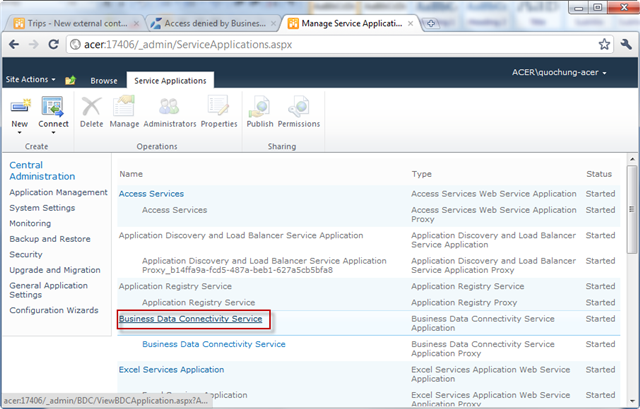Screen dimensions: 640x409
Task: Open Configuration Wizards in the sidebar
Action: 54,310
